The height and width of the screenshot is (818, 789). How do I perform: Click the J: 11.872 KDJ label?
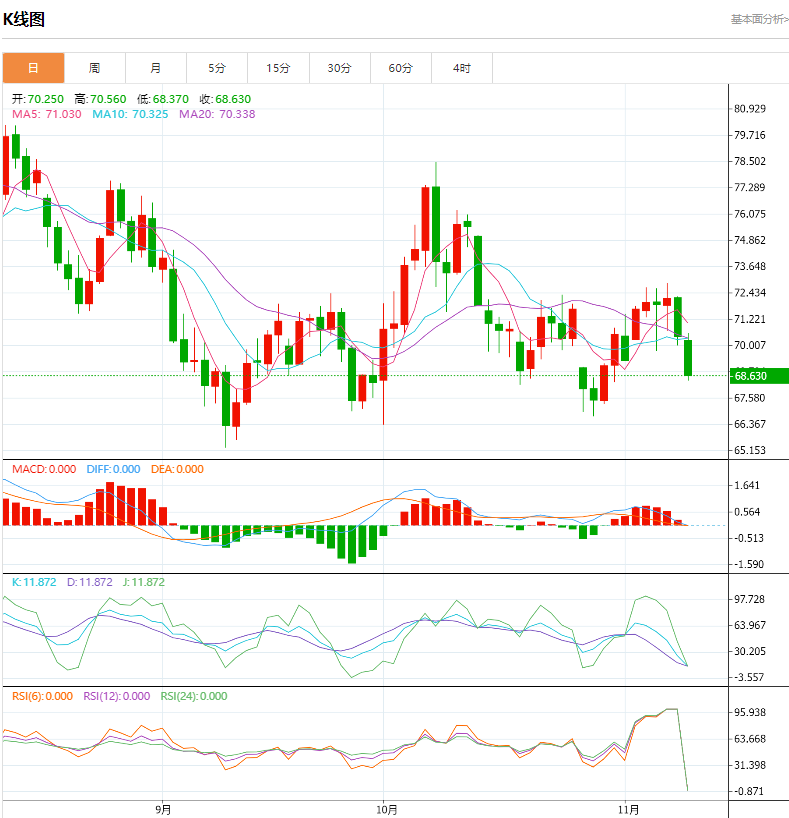[144, 582]
